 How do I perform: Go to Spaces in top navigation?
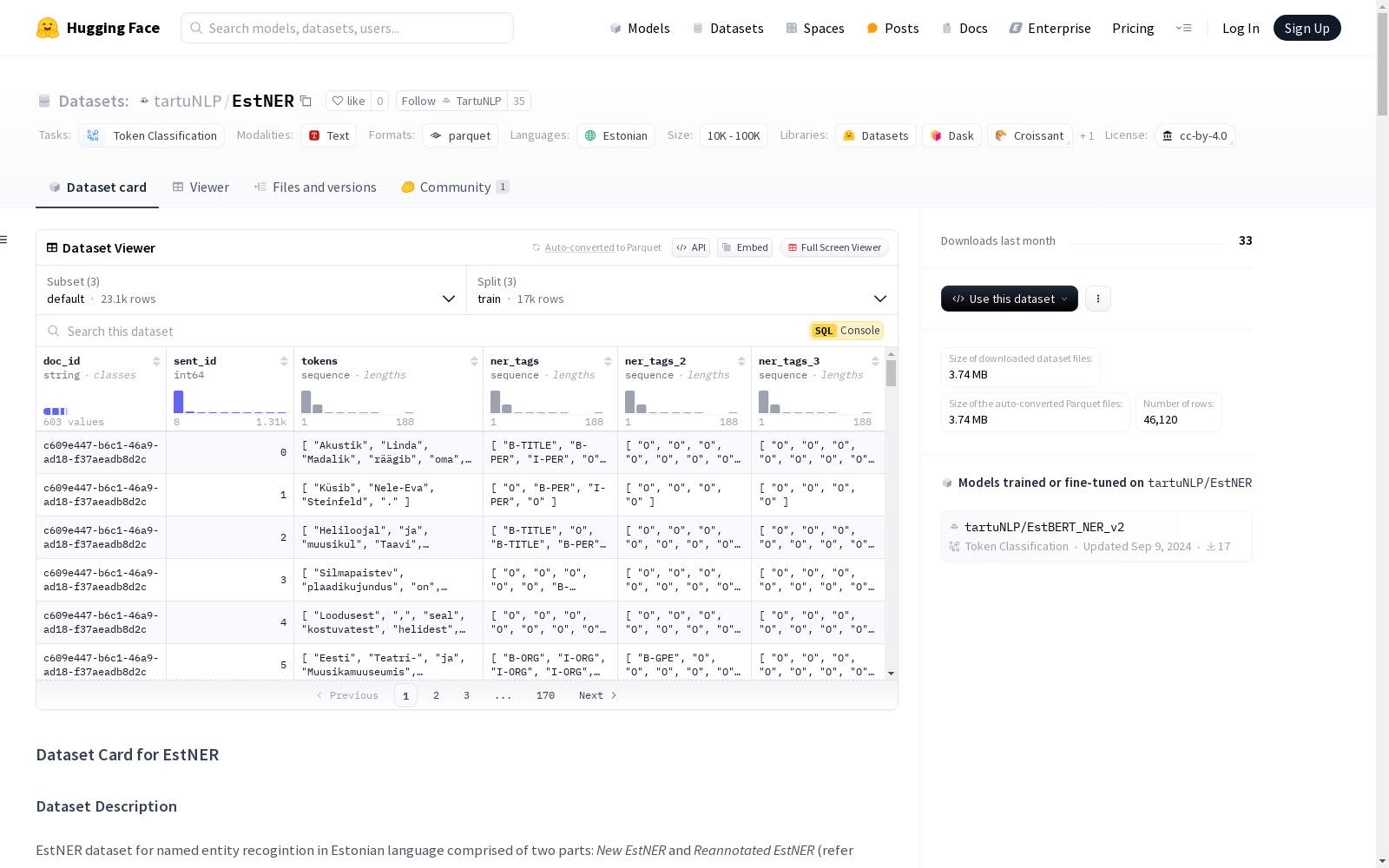coord(814,28)
